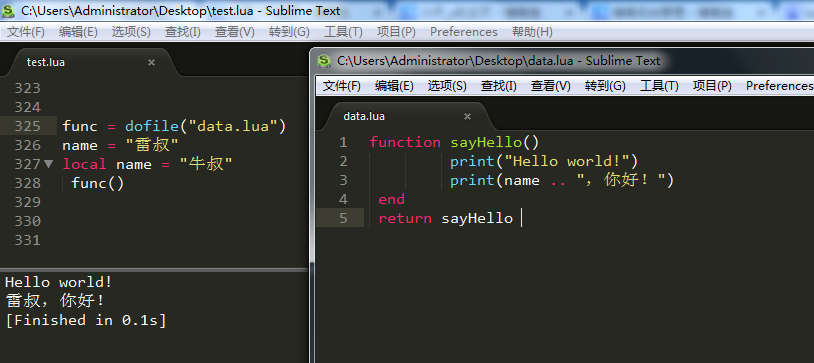Open 编辑(E) menu in test.lua window
The width and height of the screenshot is (814, 363).
(x=78, y=32)
